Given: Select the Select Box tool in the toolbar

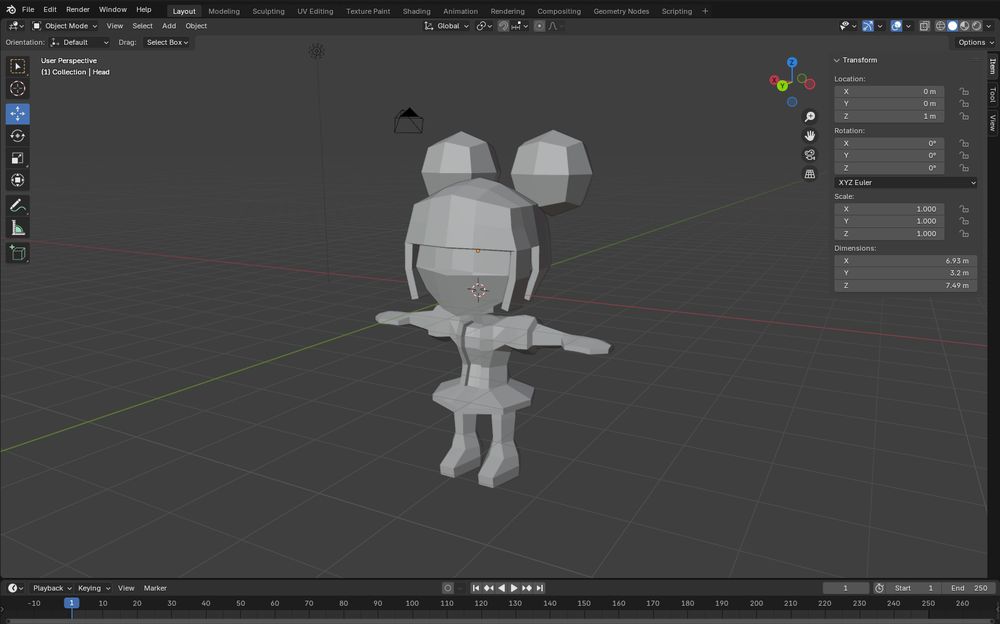Looking at the screenshot, I should [17, 66].
